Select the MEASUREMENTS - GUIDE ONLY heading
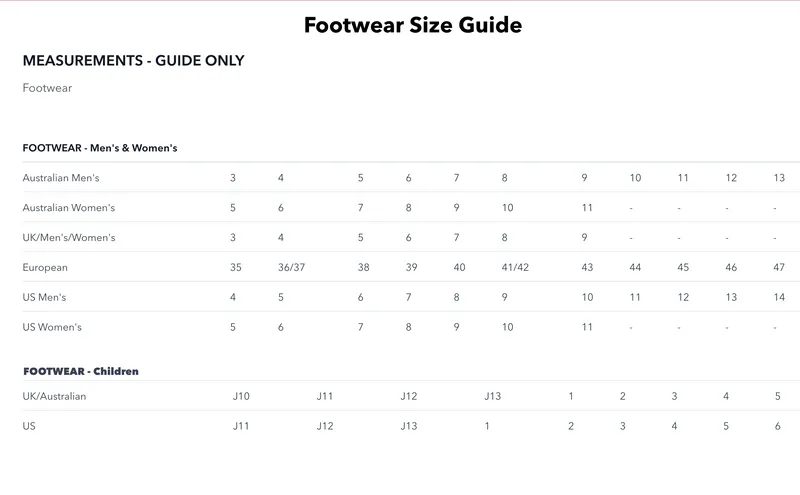 [x=133, y=61]
